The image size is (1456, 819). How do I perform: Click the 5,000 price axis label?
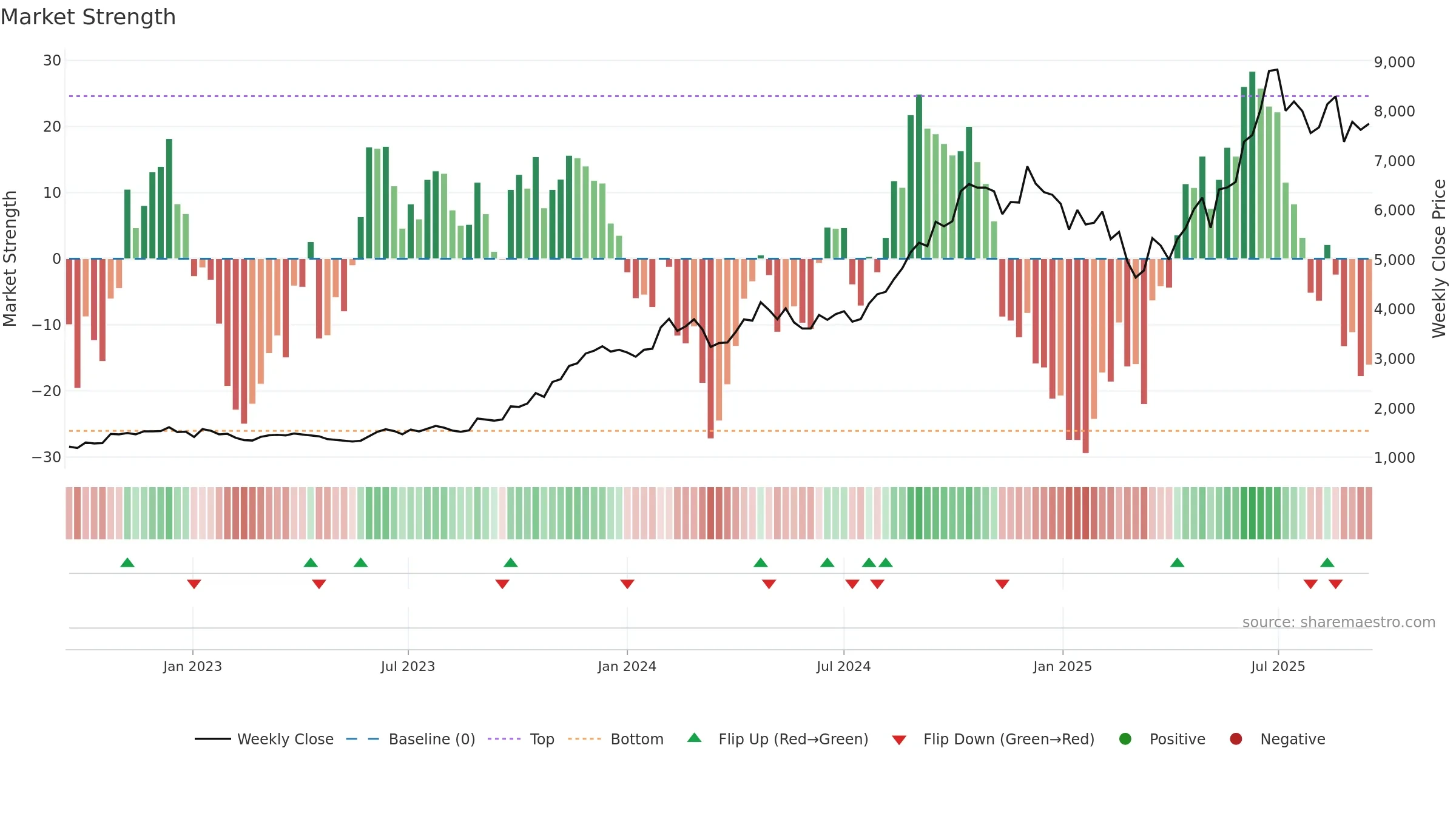(1394, 260)
